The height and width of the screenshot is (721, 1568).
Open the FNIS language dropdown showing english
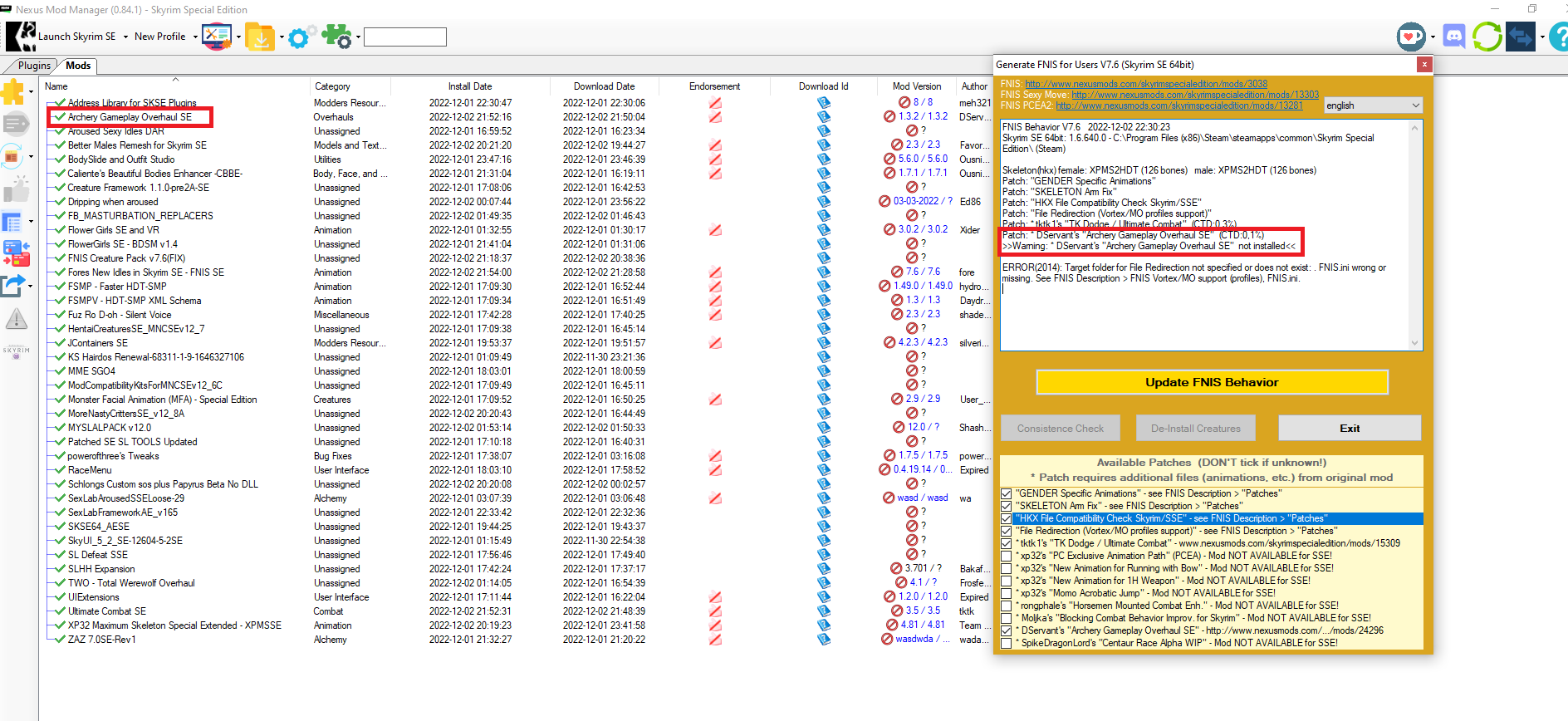1373,105
